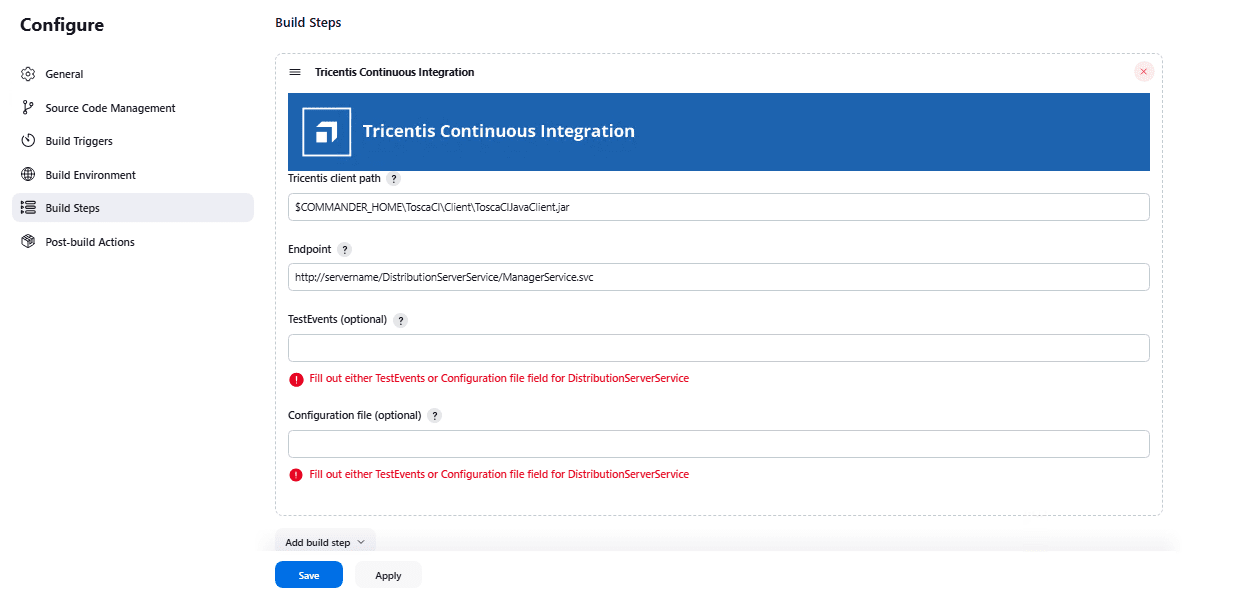
Task: Click the Build Steps section heading
Action: (x=308, y=22)
